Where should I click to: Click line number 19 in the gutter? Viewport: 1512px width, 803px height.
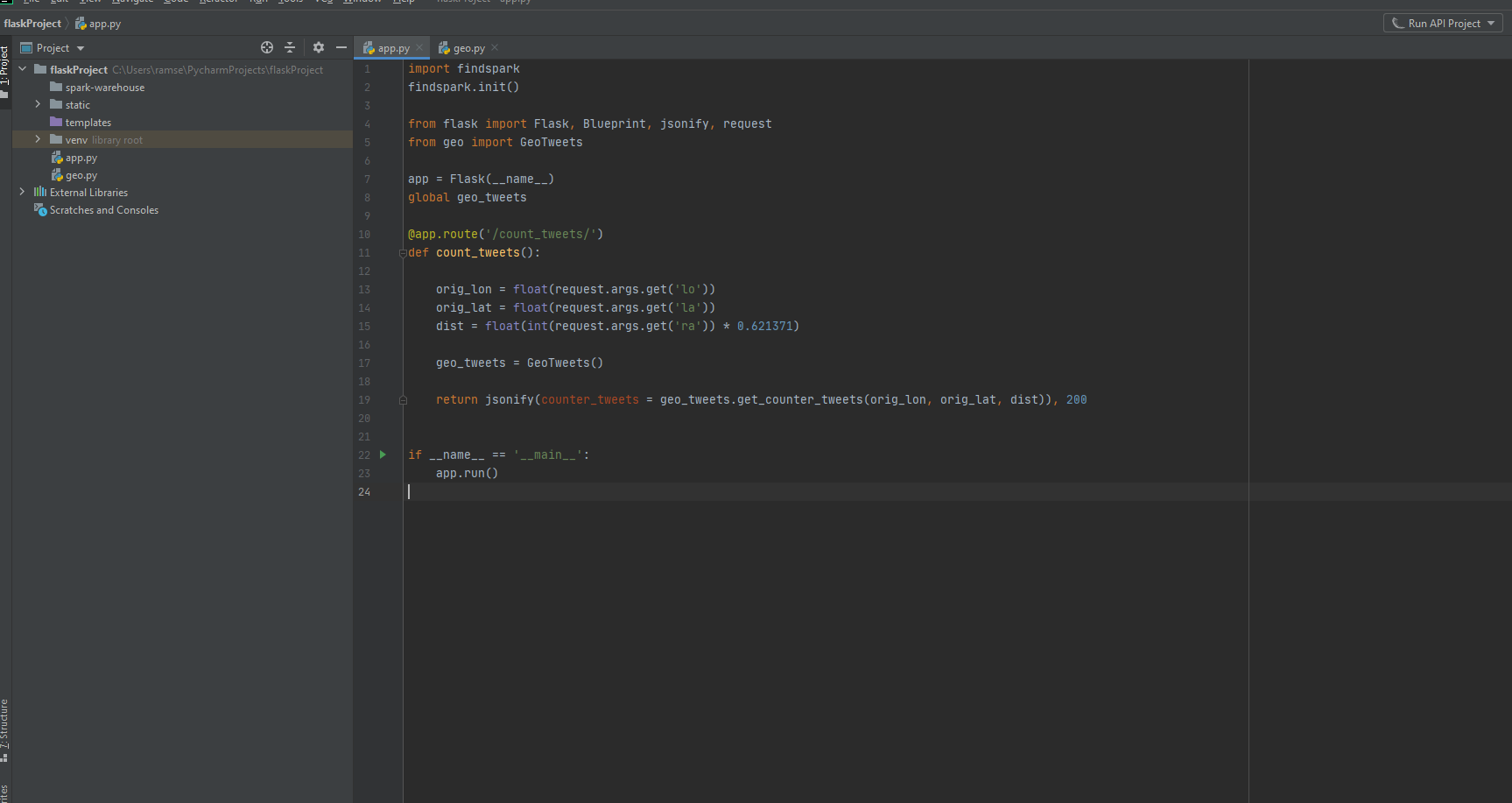tap(364, 400)
